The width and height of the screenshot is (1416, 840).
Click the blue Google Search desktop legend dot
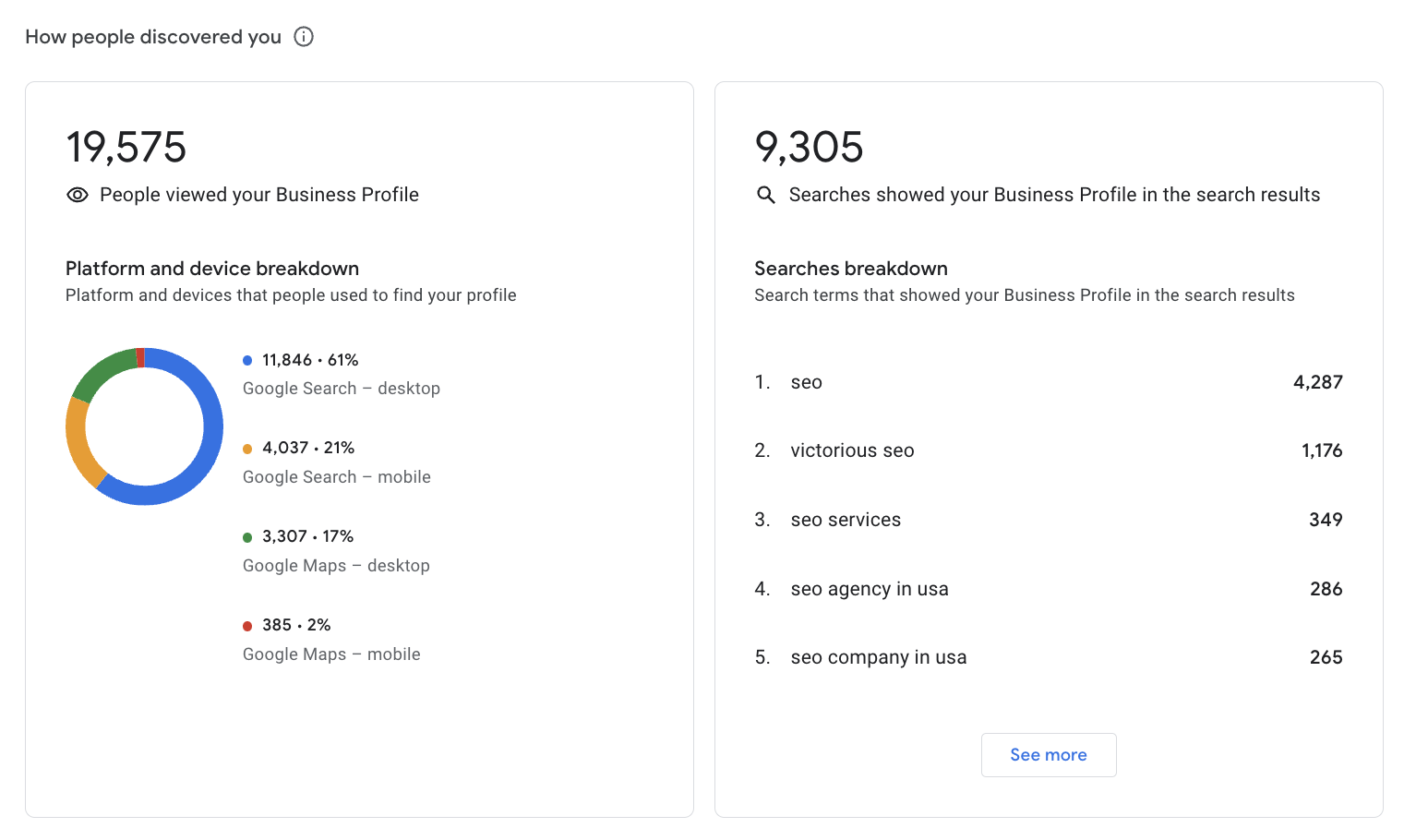[247, 361]
